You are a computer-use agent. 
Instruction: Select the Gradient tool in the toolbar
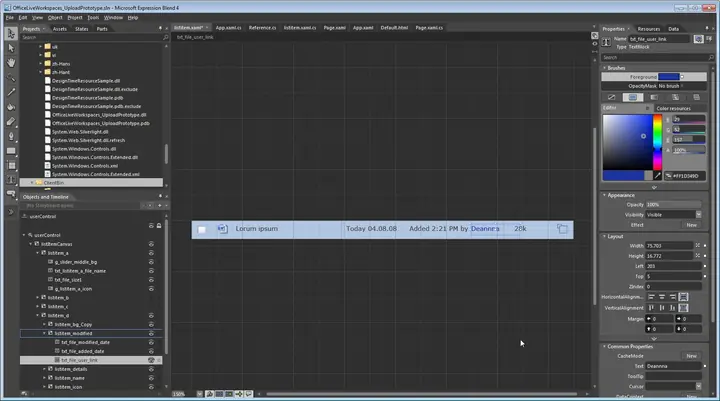(11, 121)
